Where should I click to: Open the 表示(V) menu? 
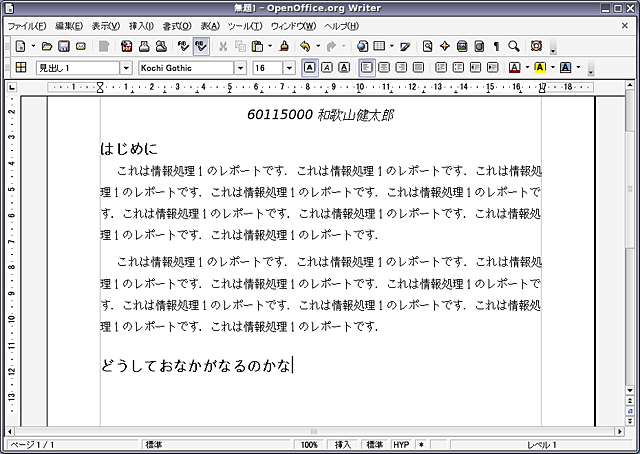(106, 26)
